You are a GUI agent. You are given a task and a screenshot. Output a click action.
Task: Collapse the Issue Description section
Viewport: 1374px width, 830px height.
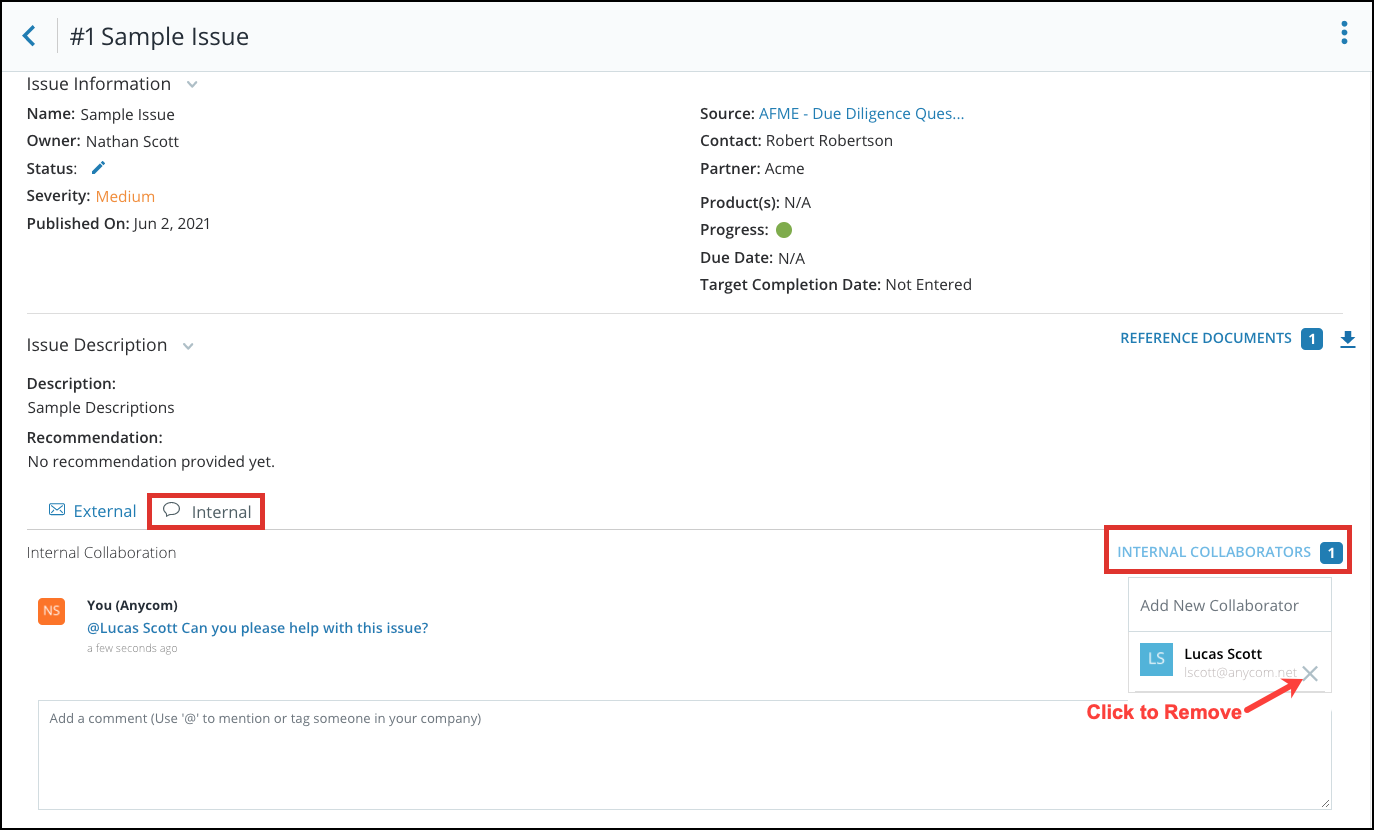click(188, 346)
